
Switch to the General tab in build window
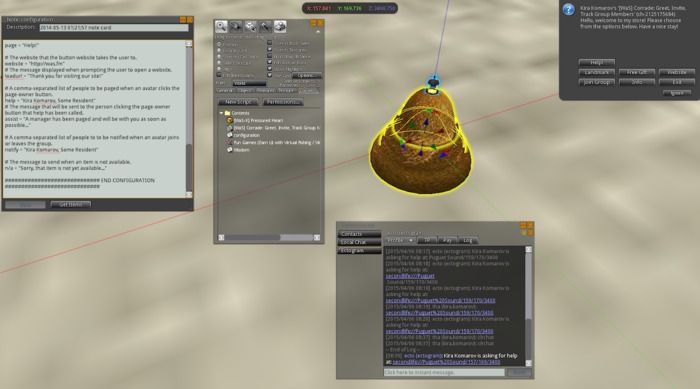[x=225, y=91]
